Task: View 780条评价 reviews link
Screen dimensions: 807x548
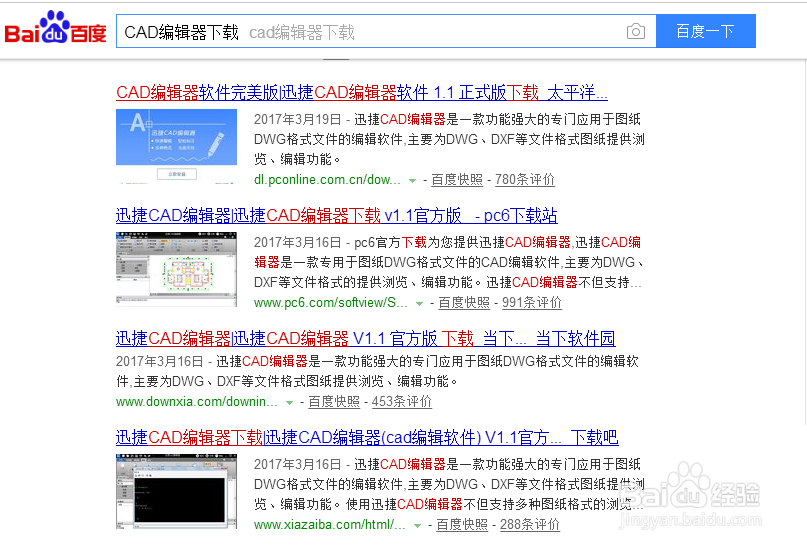Action: click(525, 180)
